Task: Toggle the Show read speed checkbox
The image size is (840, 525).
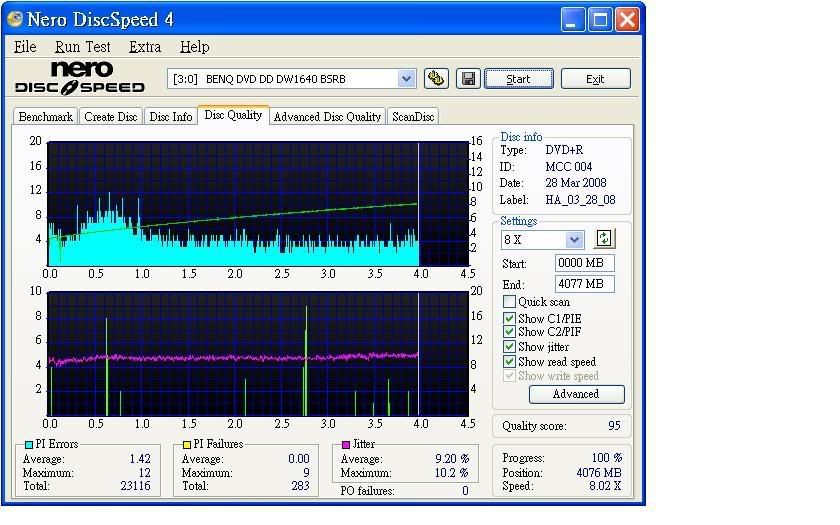Action: pyautogui.click(x=509, y=362)
